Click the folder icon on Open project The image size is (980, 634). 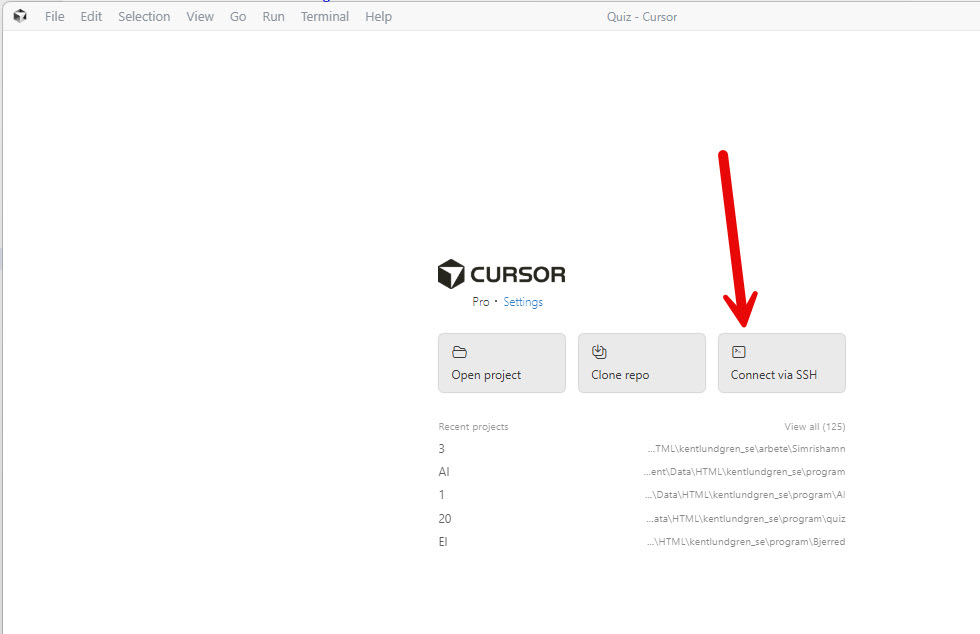click(x=459, y=352)
